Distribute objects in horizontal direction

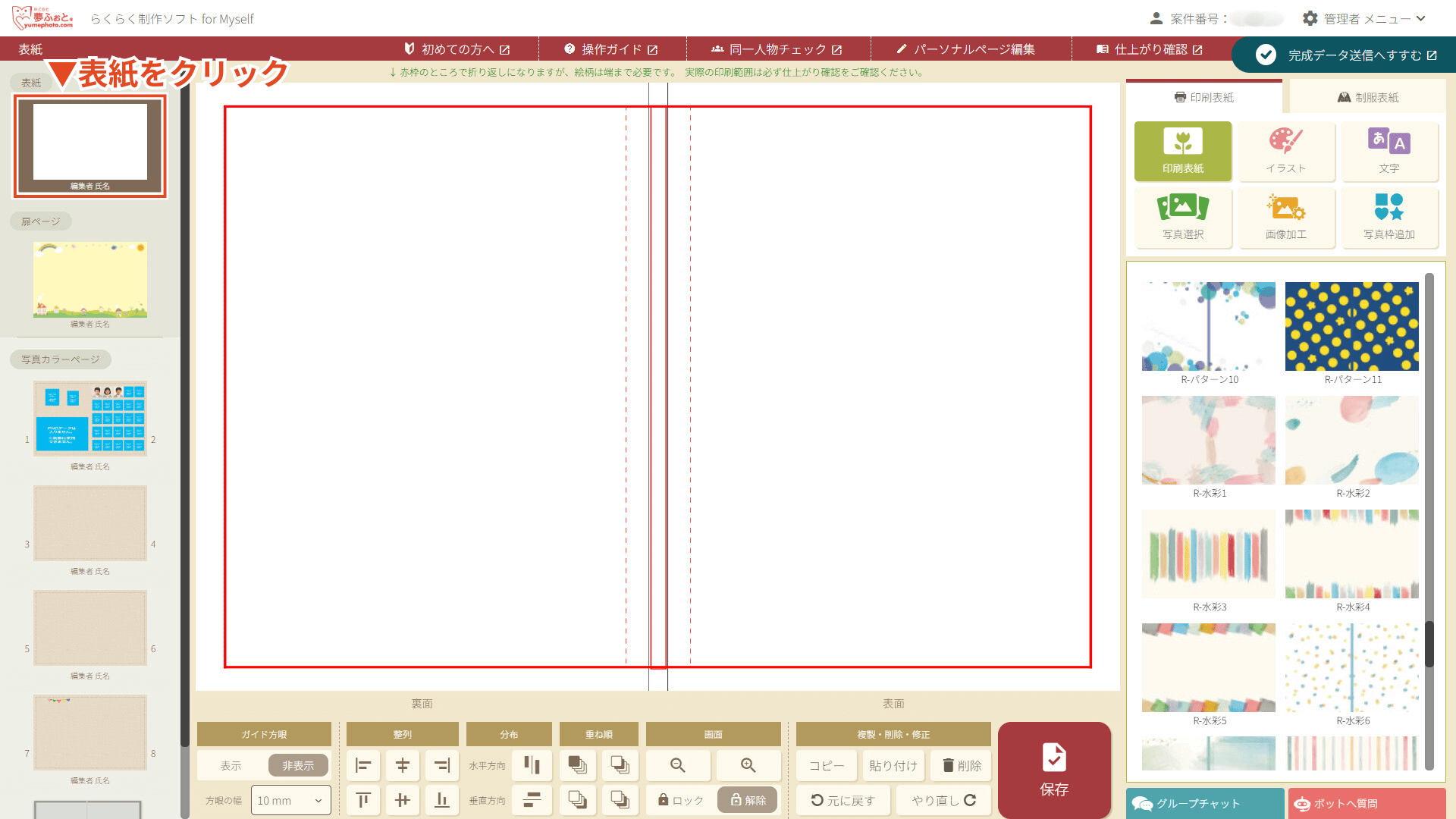[532, 765]
